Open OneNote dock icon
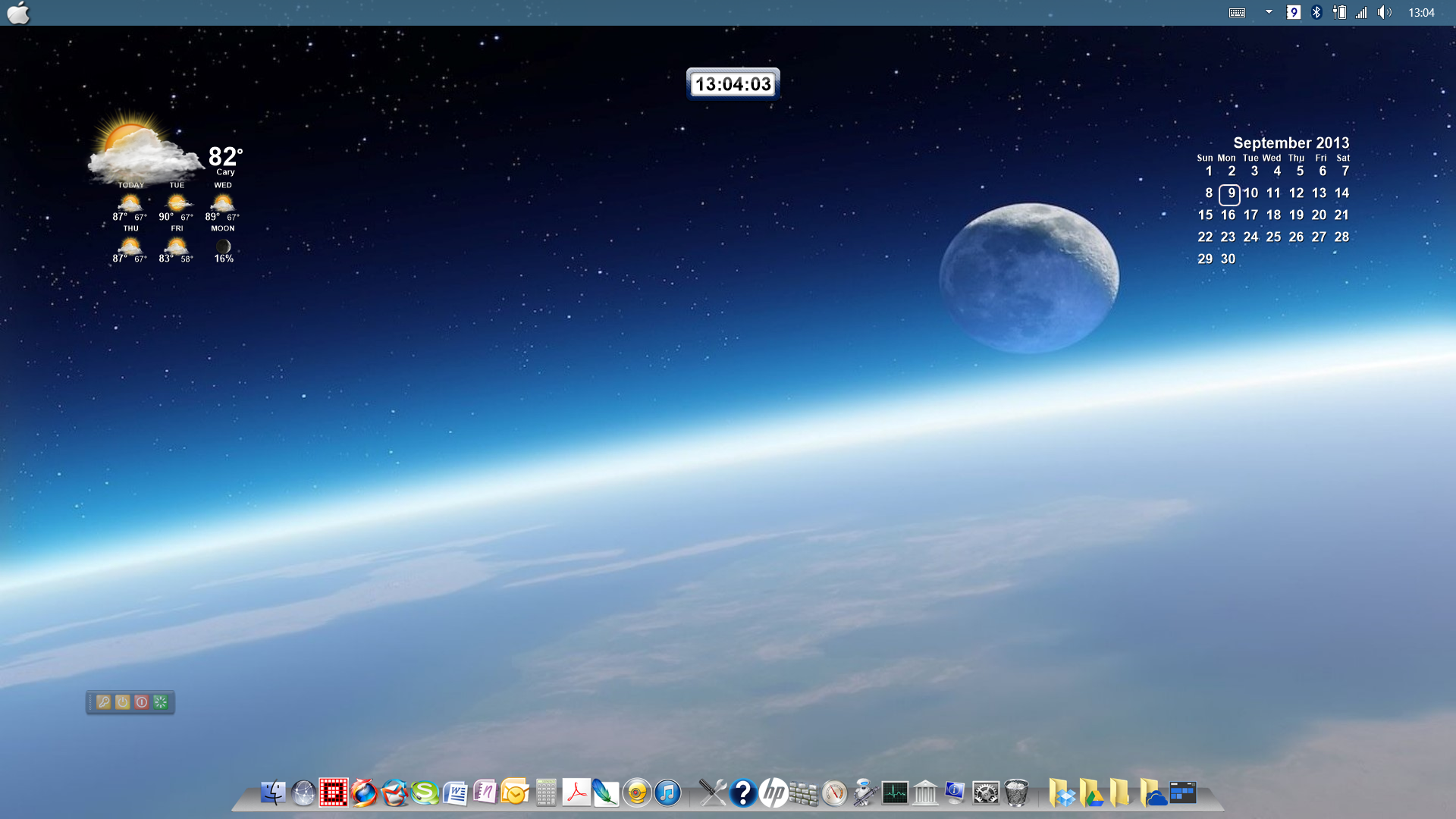The height and width of the screenshot is (819, 1456). coord(485,793)
